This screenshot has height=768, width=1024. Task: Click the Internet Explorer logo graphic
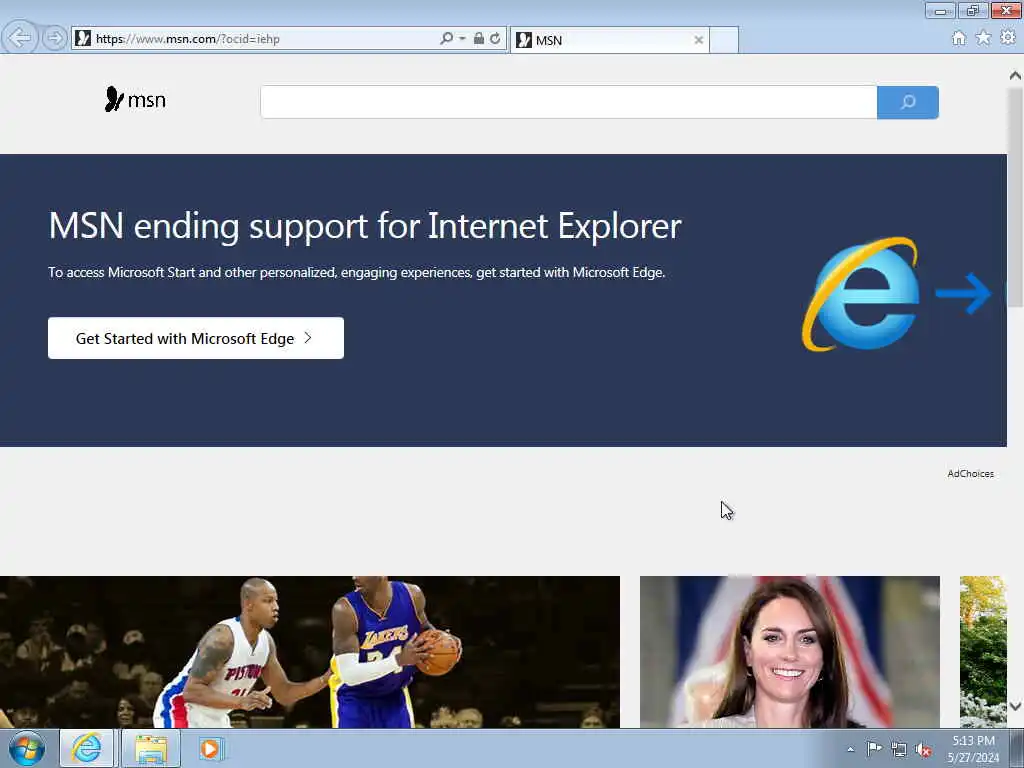[x=861, y=294]
